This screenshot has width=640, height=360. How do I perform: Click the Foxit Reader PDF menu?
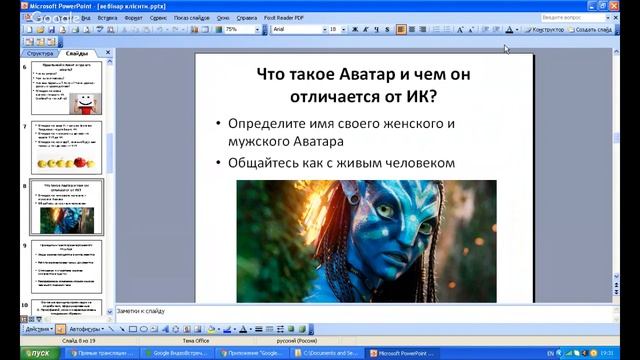(x=284, y=18)
